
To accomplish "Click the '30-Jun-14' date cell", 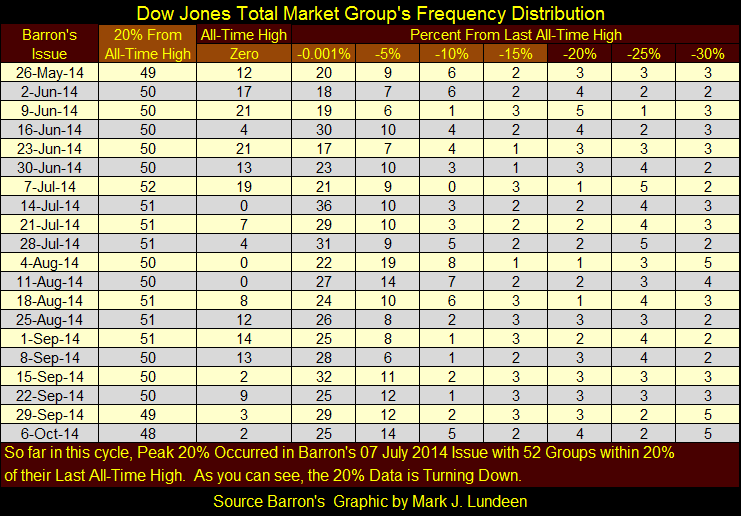I will tap(49, 167).
